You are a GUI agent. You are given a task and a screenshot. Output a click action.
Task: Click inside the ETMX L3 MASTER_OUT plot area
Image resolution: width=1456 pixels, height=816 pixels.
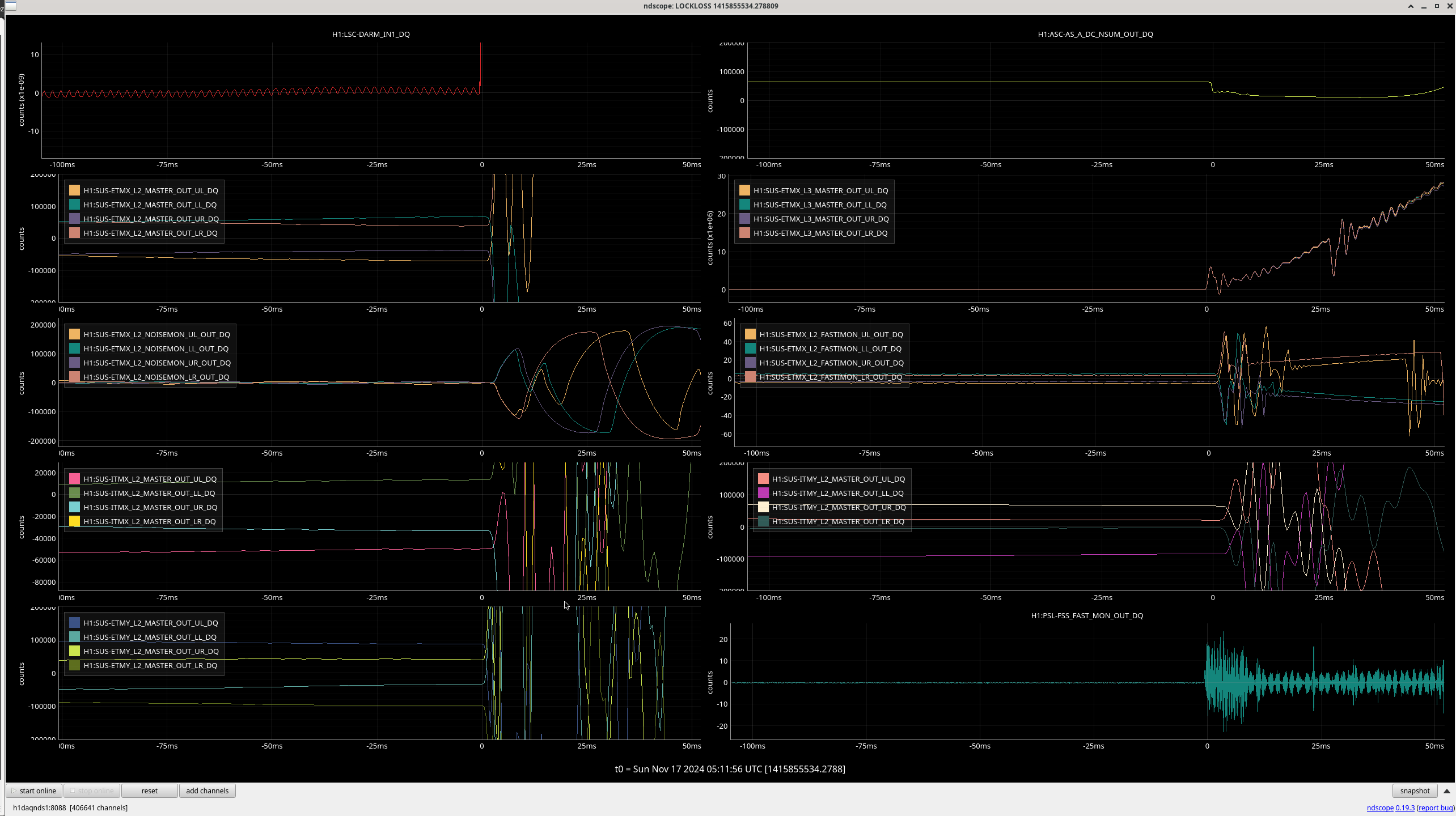(1086, 238)
